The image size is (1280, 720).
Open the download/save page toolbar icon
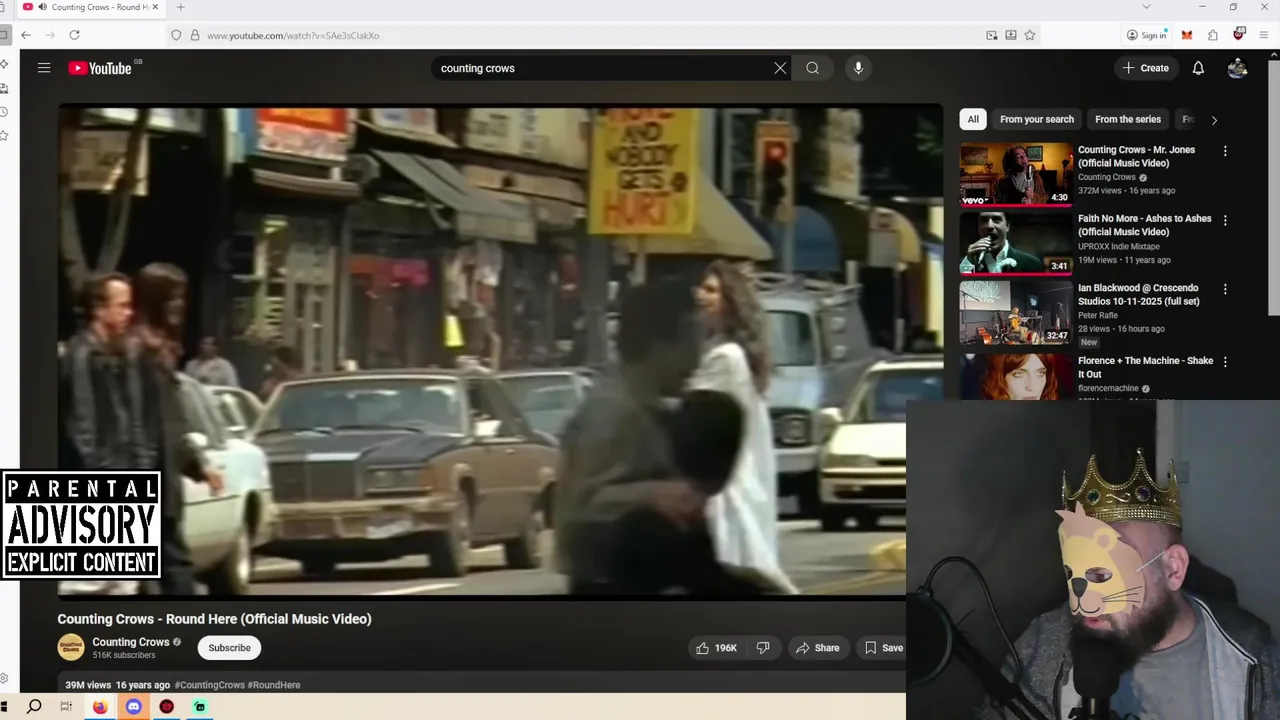pos(1010,35)
